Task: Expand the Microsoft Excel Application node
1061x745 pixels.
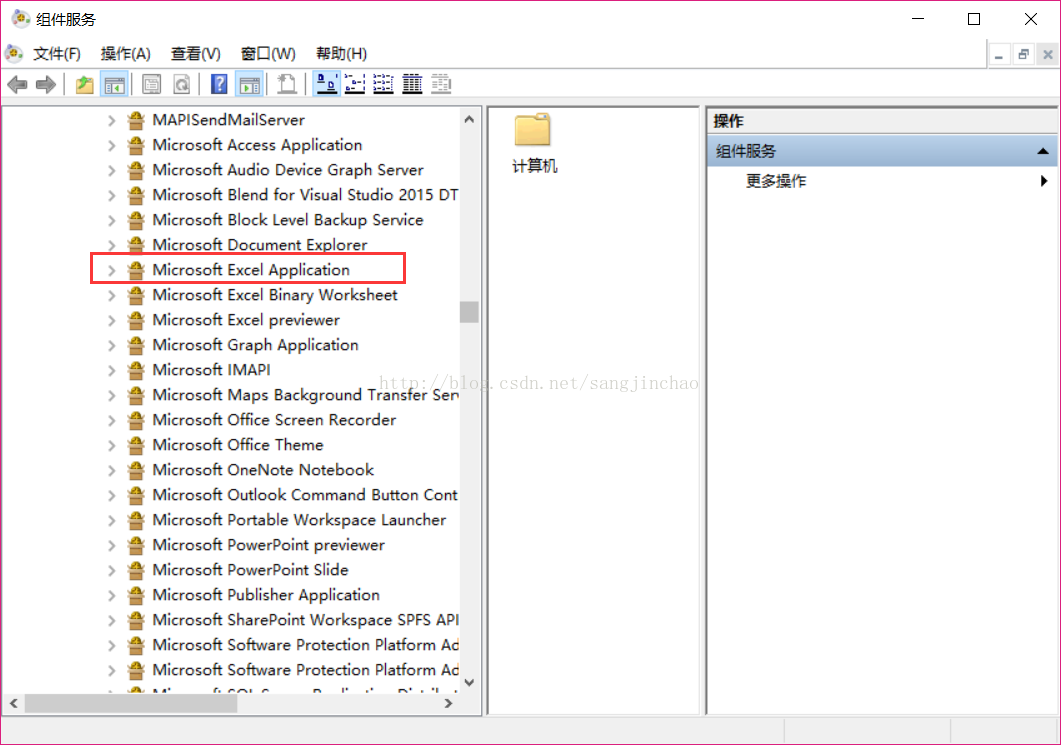Action: pyautogui.click(x=110, y=269)
